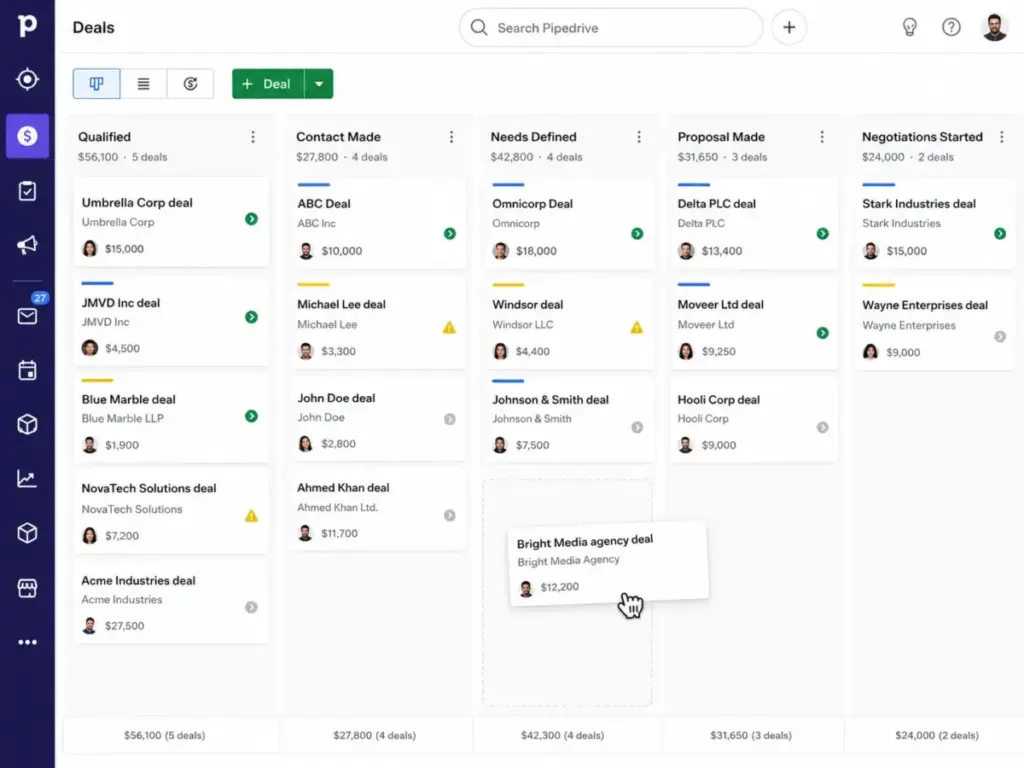Open Contact Made stage options menu
The image size is (1024, 768).
451,136
